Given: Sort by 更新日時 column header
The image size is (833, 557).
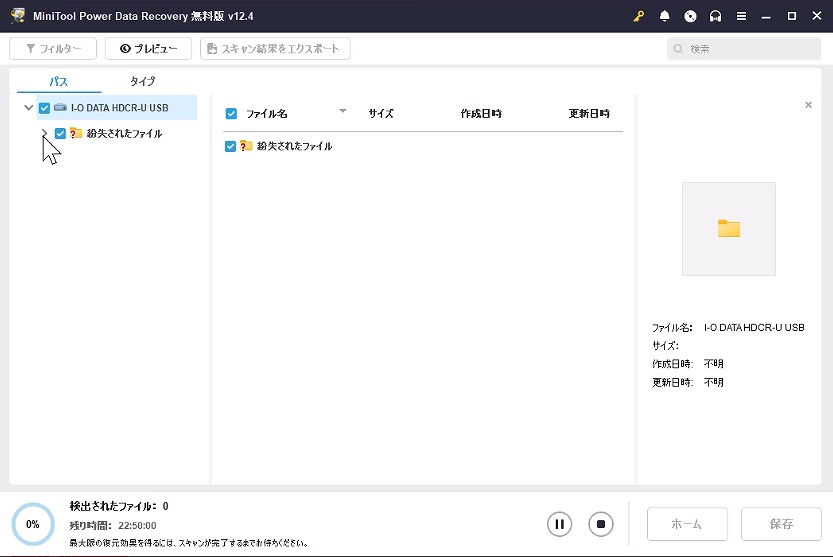Looking at the screenshot, I should (x=589, y=113).
